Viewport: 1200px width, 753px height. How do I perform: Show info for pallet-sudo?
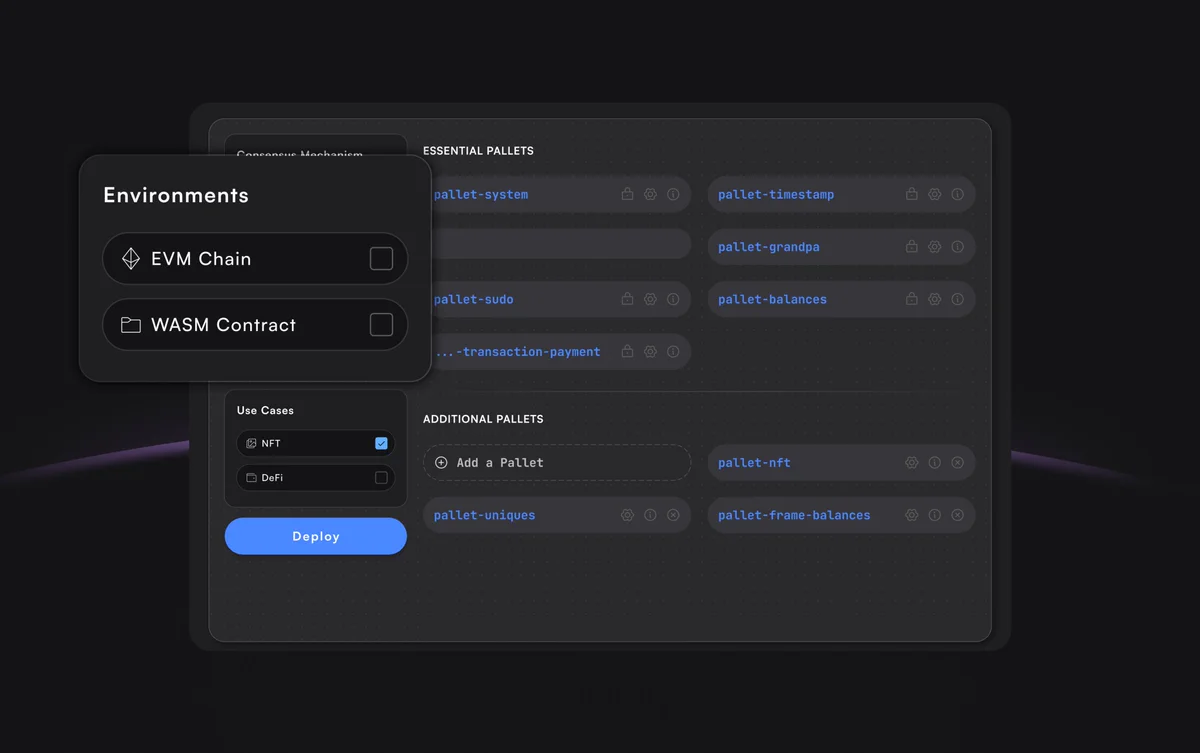pyautogui.click(x=673, y=299)
